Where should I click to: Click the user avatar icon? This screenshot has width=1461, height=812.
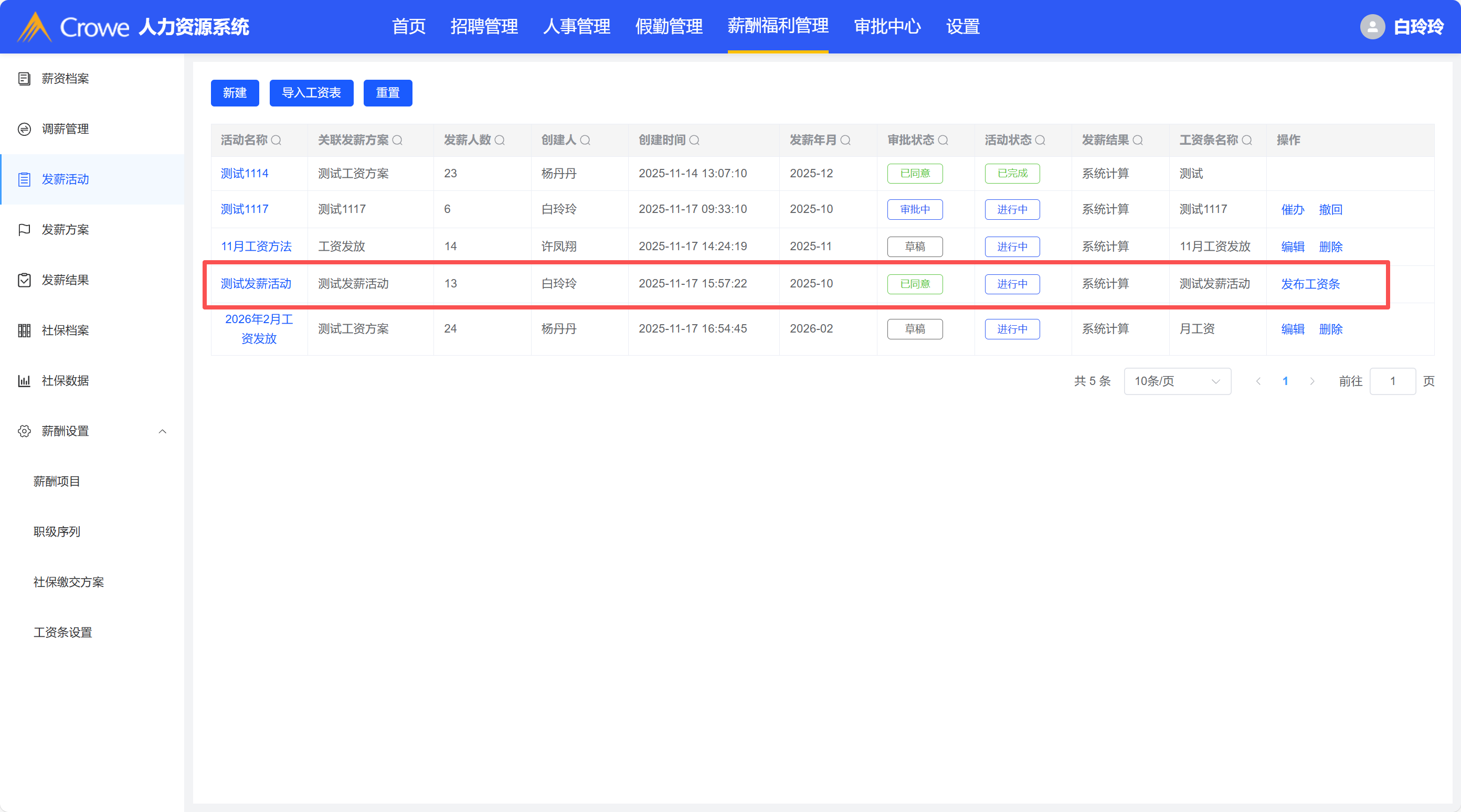click(x=1372, y=27)
